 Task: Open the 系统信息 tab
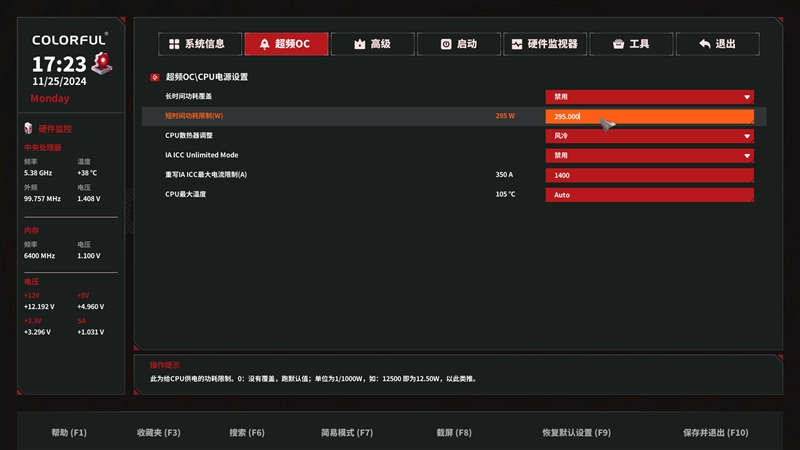[200, 44]
